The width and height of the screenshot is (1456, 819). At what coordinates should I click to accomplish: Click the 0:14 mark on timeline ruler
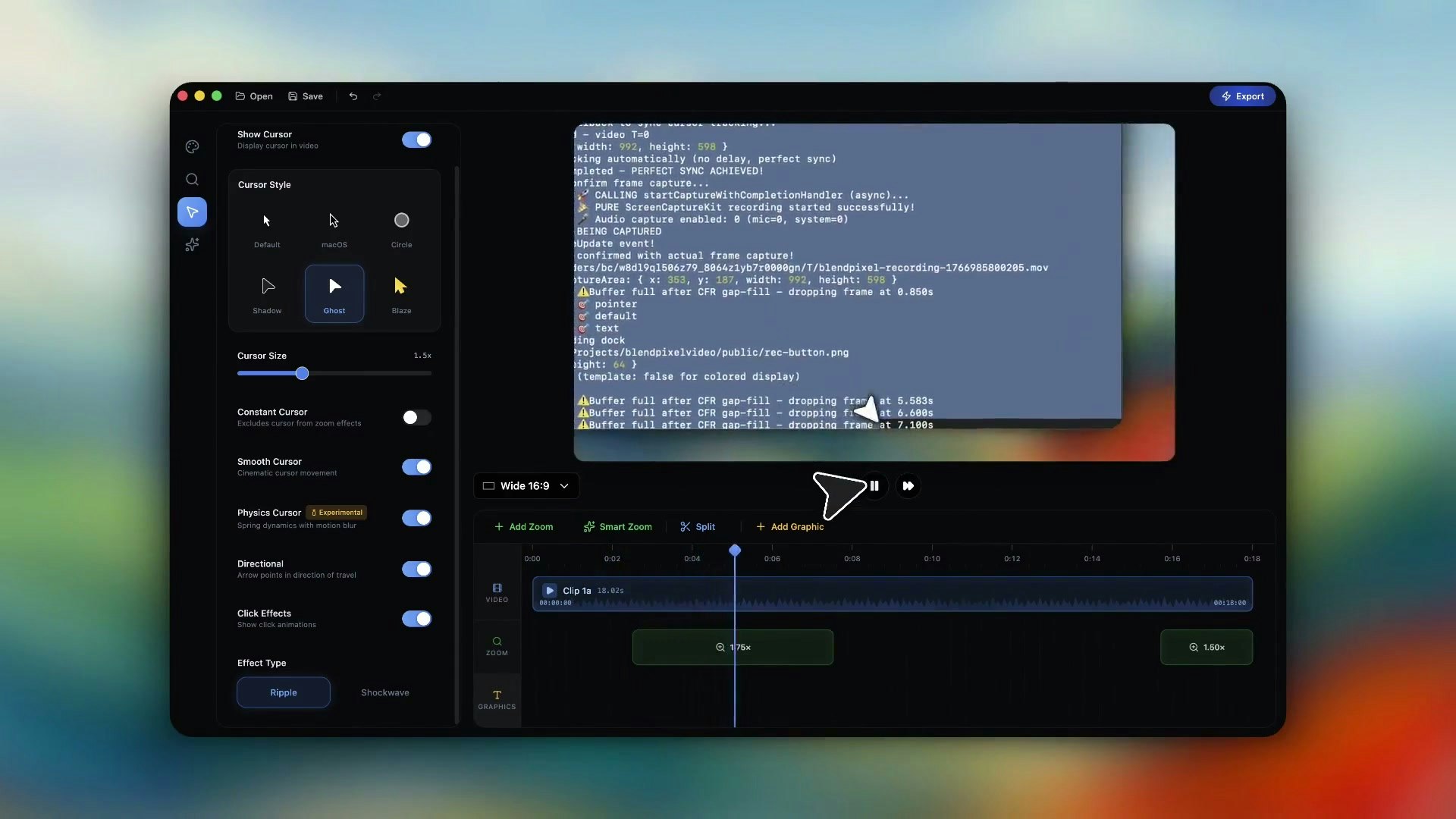(x=1092, y=558)
